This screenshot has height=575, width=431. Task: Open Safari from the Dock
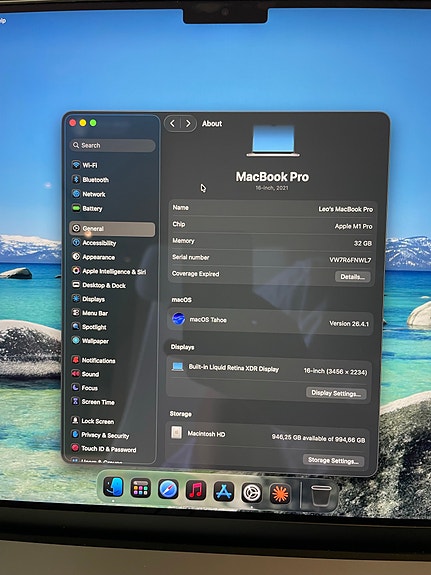[x=168, y=490]
